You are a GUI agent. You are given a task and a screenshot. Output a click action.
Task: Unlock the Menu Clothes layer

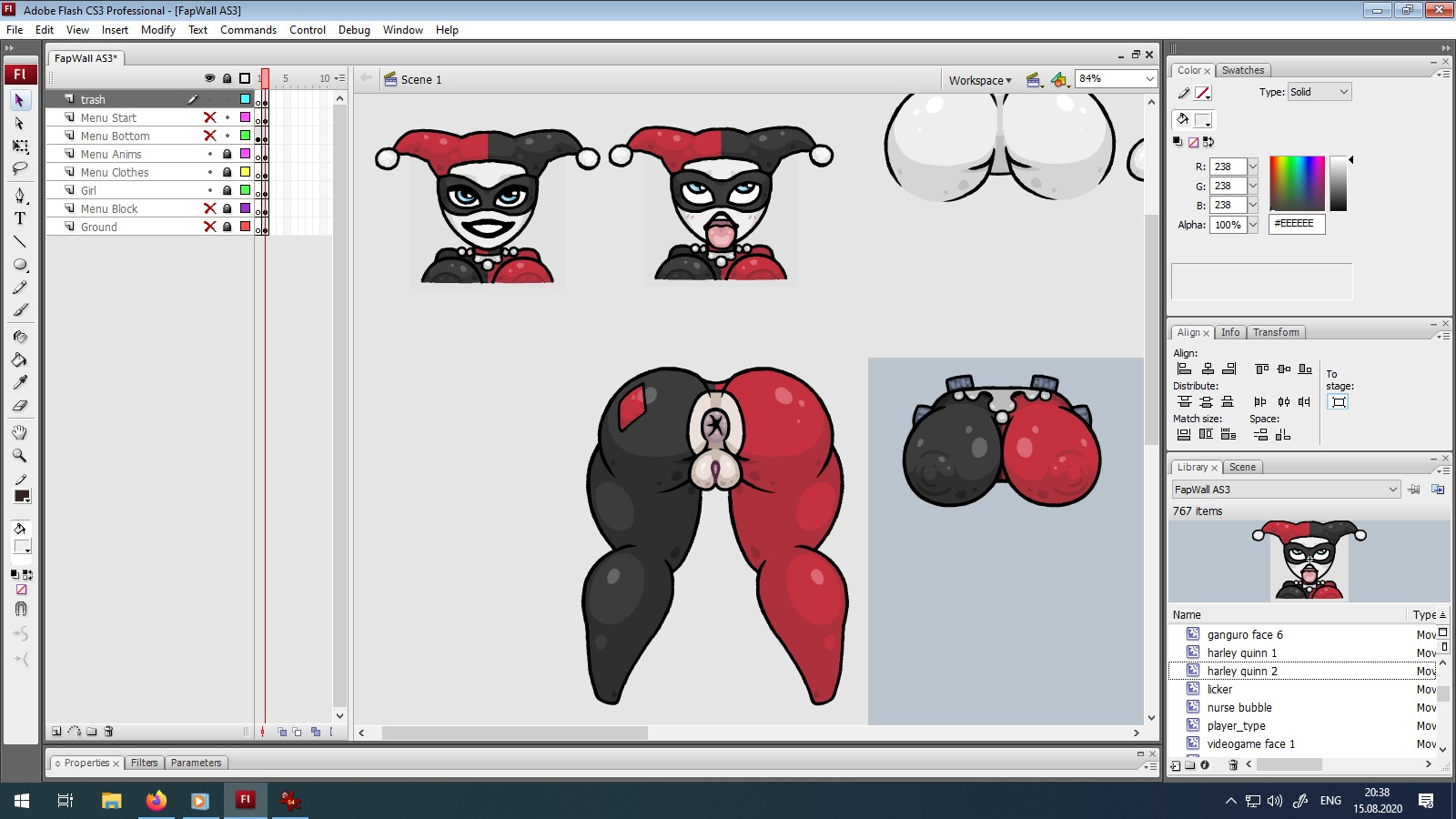coord(227,172)
